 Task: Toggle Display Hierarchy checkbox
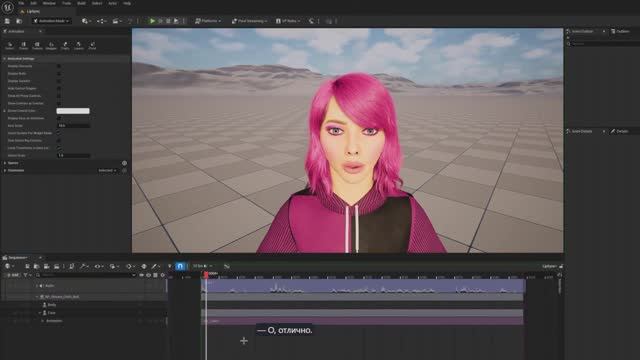tap(59, 66)
